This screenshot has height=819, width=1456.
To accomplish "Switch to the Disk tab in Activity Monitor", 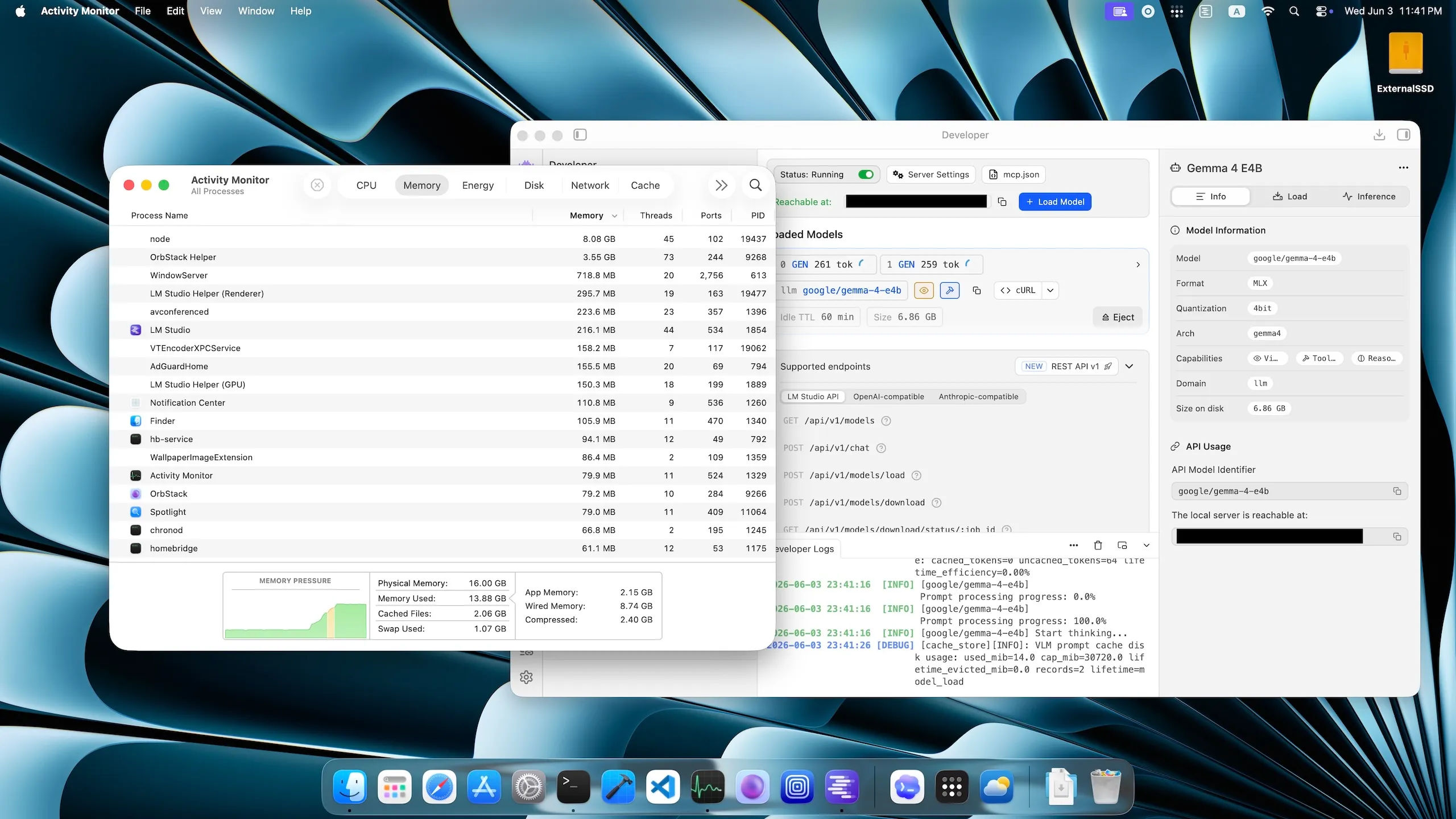I will click(533, 185).
